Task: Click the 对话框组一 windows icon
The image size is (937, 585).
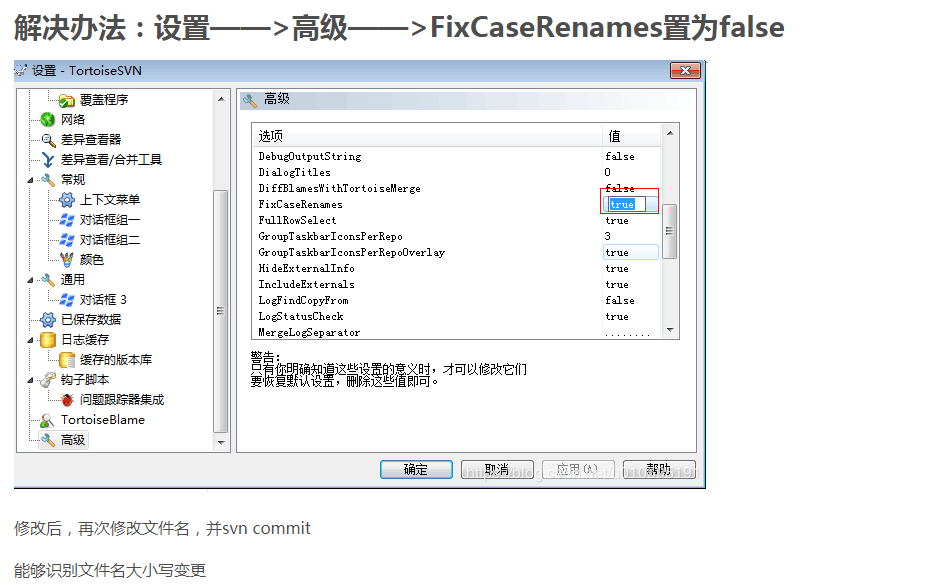Action: click(x=67, y=220)
